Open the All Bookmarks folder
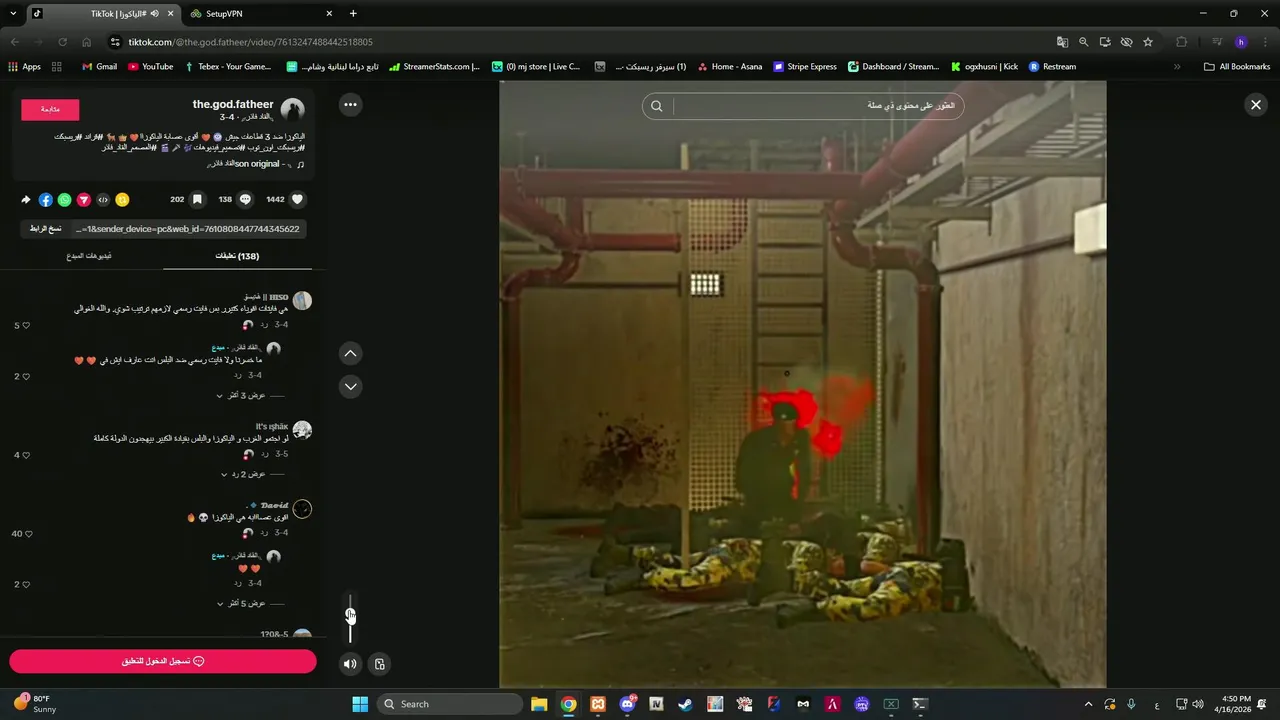The width and height of the screenshot is (1280, 720). 1237,67
